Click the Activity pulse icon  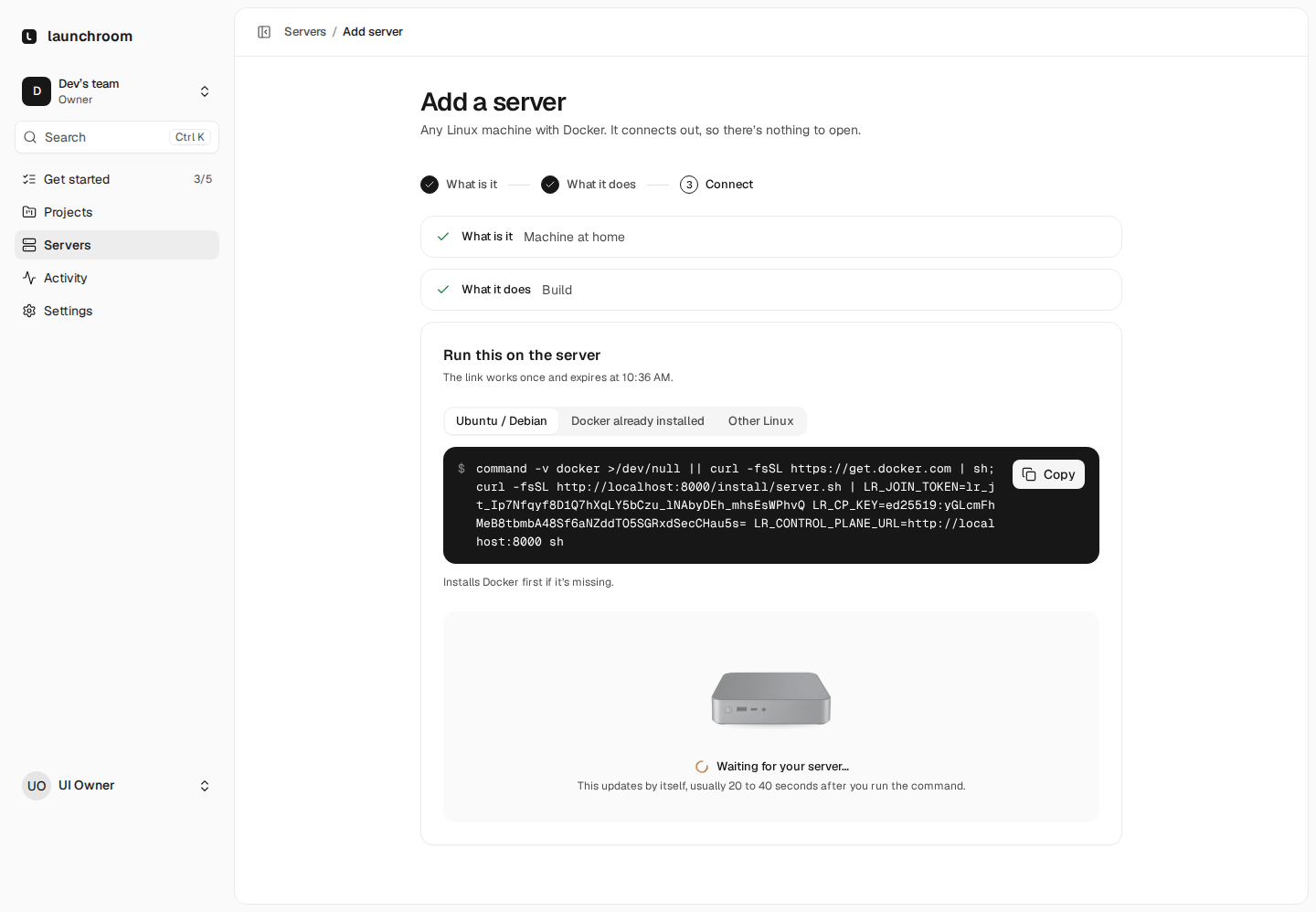(29, 278)
